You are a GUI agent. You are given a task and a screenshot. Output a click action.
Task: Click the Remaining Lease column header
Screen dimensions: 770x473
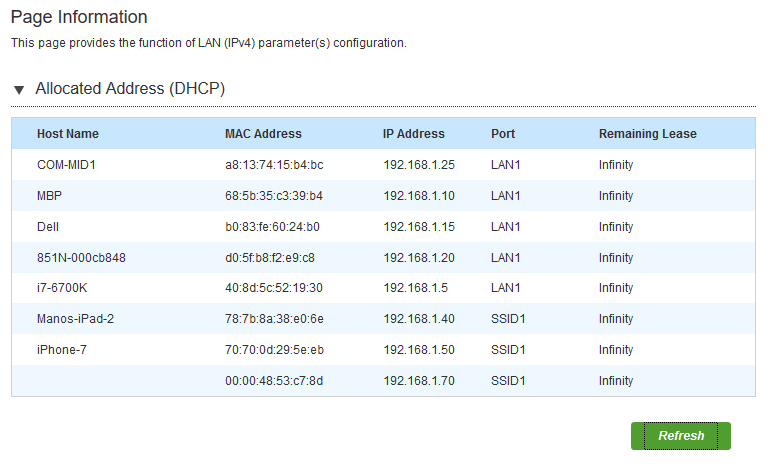point(647,134)
